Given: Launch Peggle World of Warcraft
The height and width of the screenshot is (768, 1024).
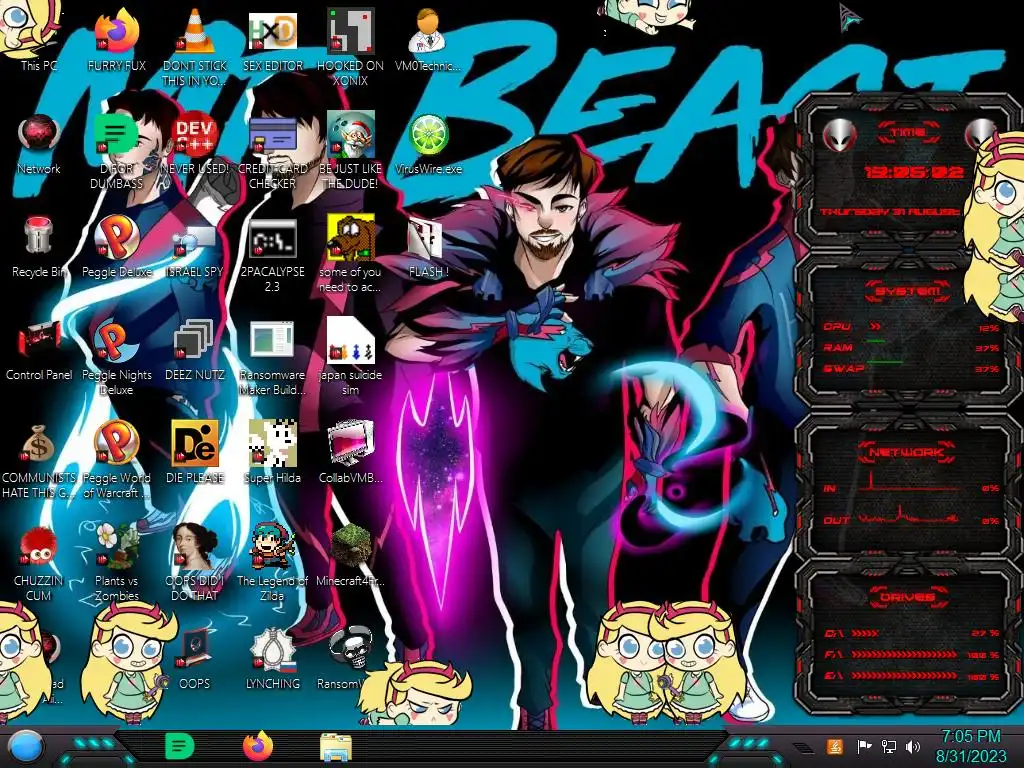Looking at the screenshot, I should [116, 460].
